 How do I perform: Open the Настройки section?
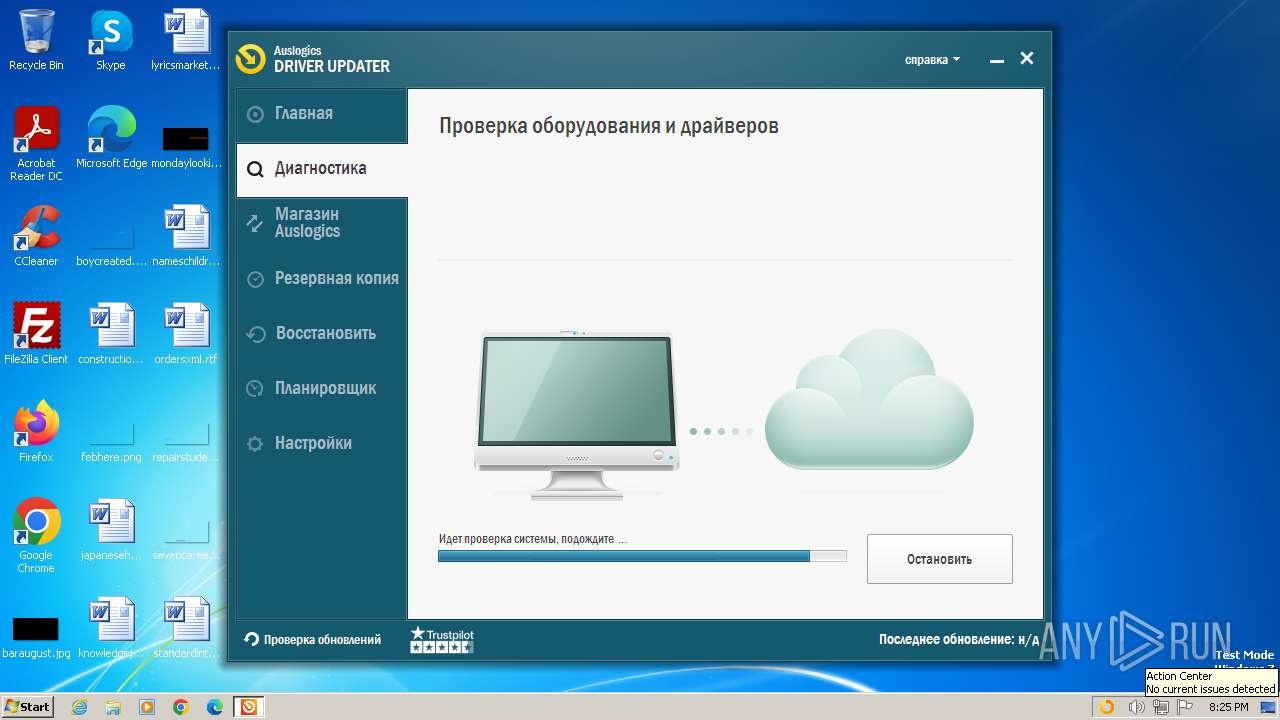pos(321,443)
